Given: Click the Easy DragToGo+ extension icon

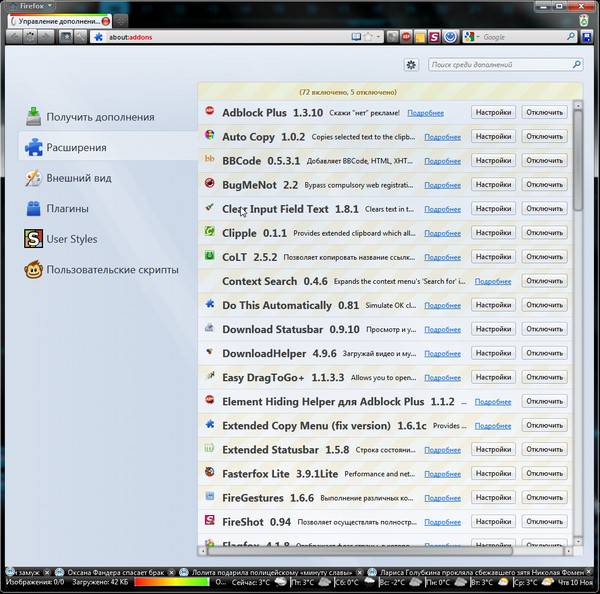Looking at the screenshot, I should 209,375.
